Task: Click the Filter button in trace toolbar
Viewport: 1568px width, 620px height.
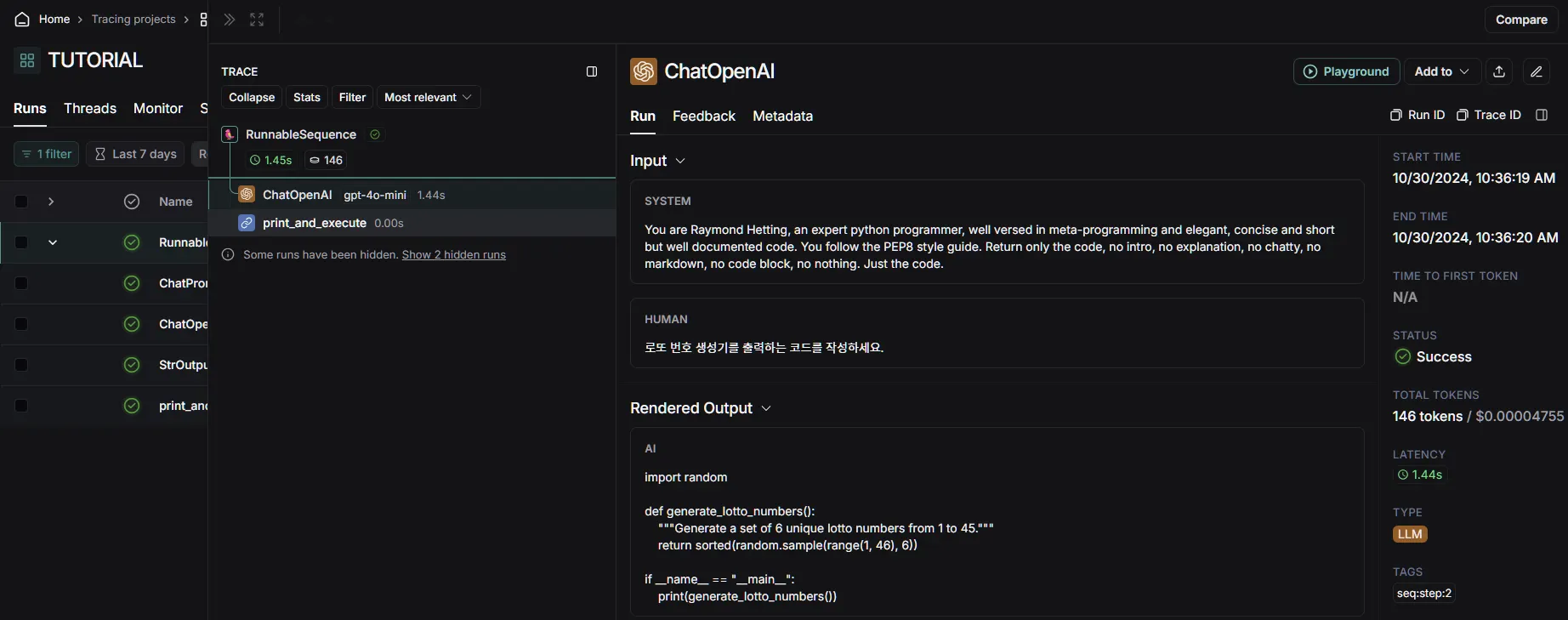Action: click(x=352, y=97)
